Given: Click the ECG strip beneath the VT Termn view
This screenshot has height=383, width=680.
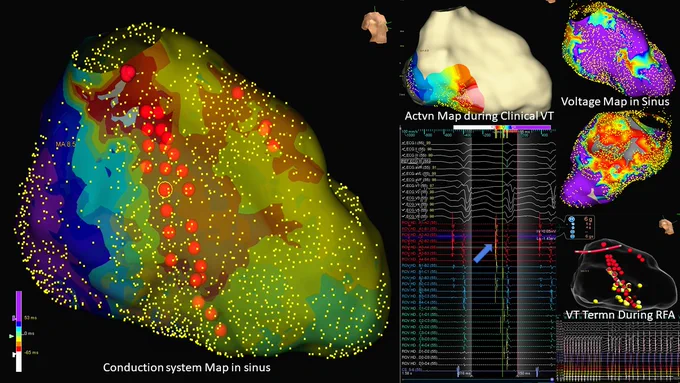Looking at the screenshot, I should tap(618, 351).
